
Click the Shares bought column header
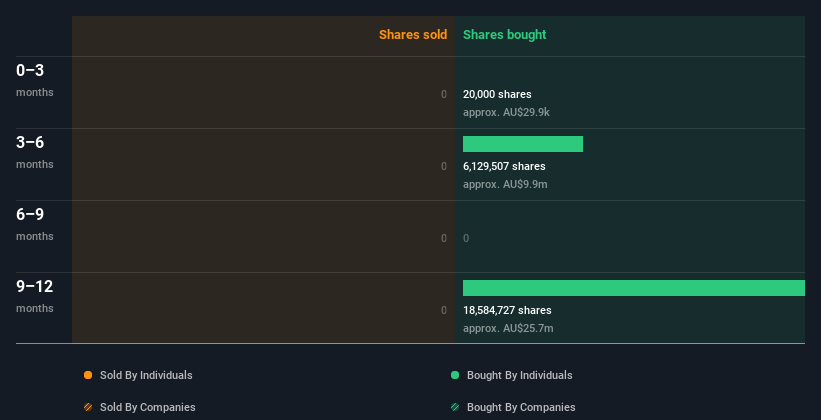504,35
